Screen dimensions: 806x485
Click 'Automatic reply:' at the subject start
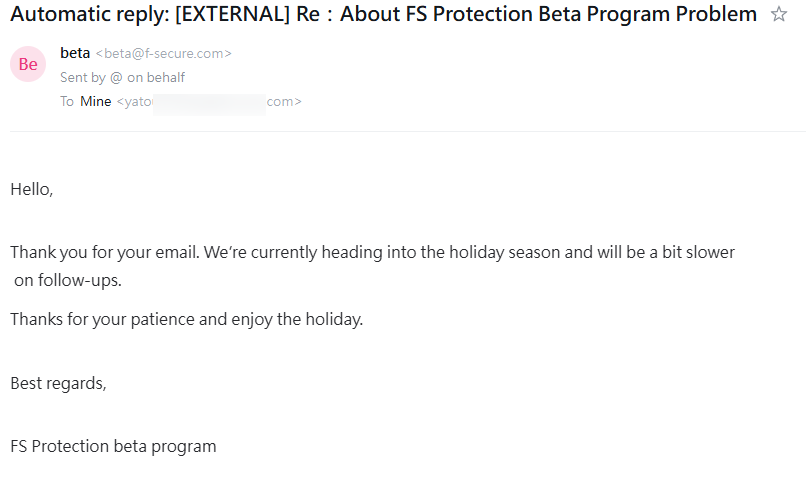(88, 15)
